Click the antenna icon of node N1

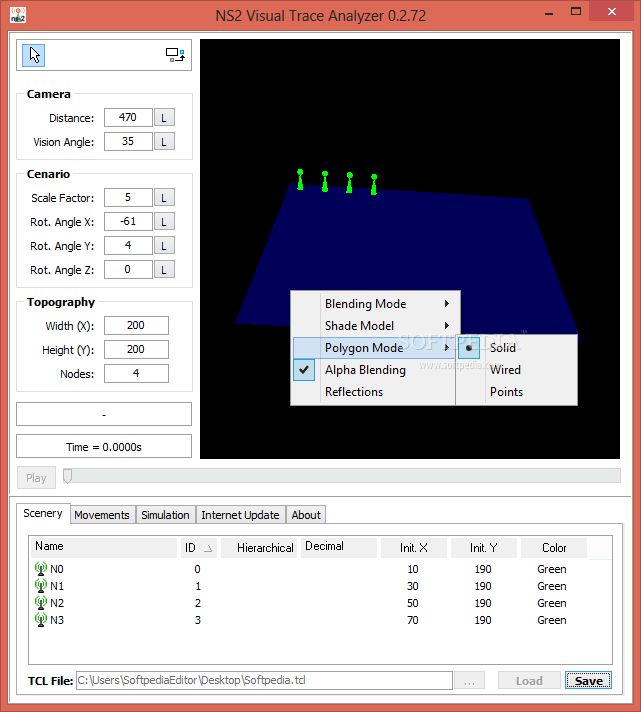click(x=41, y=586)
